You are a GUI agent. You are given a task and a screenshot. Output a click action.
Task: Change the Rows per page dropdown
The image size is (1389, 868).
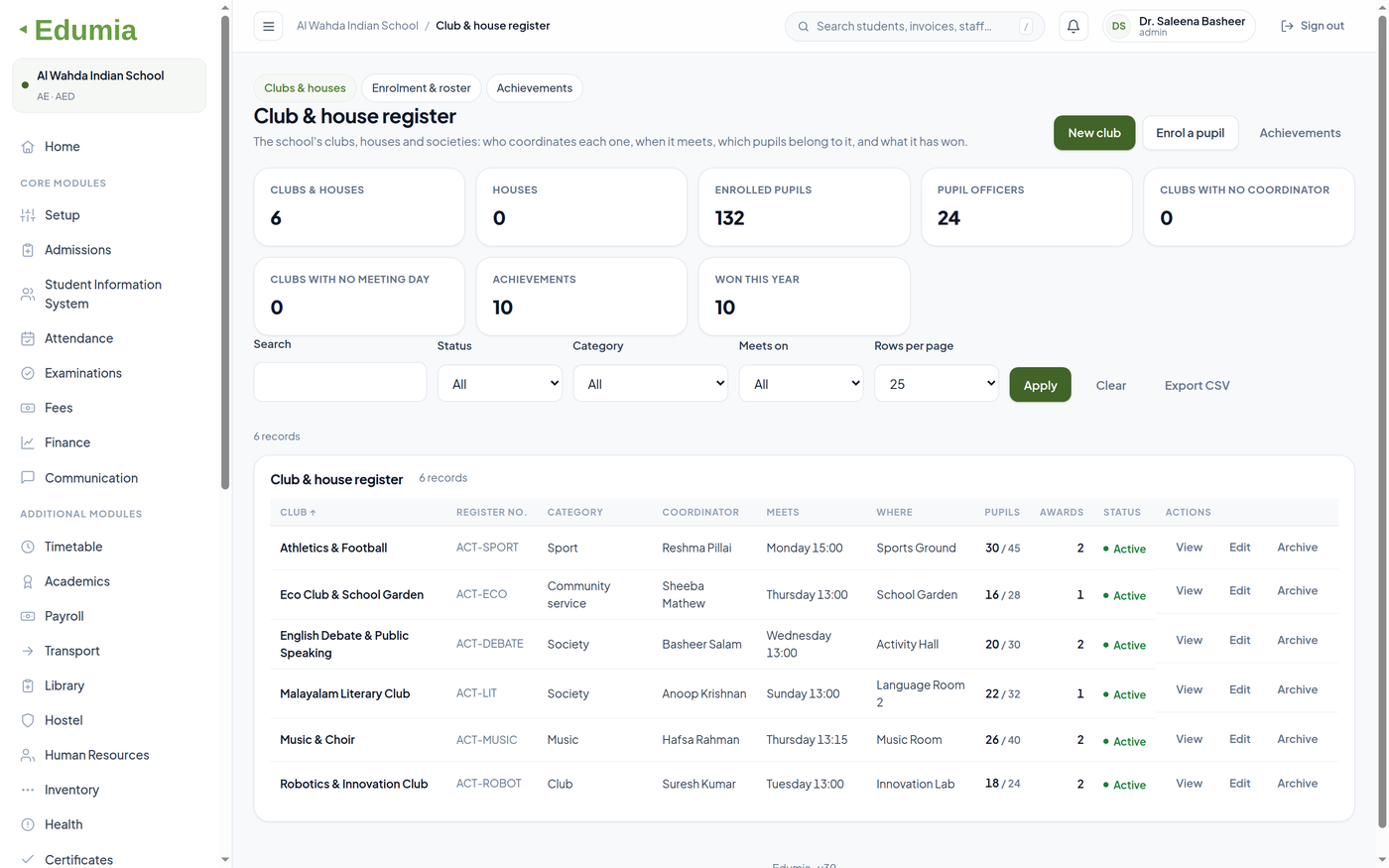point(937,384)
